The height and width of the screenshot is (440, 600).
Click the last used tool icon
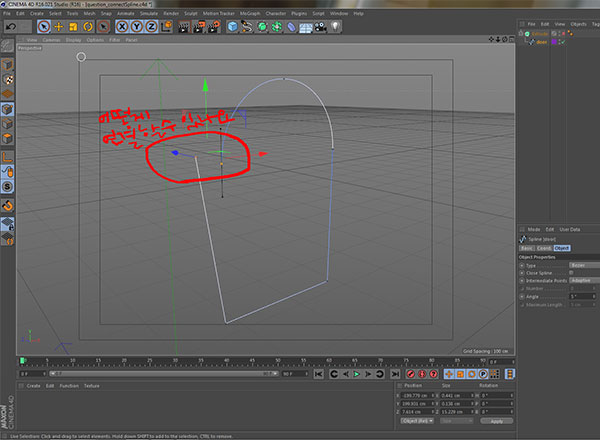point(103,26)
